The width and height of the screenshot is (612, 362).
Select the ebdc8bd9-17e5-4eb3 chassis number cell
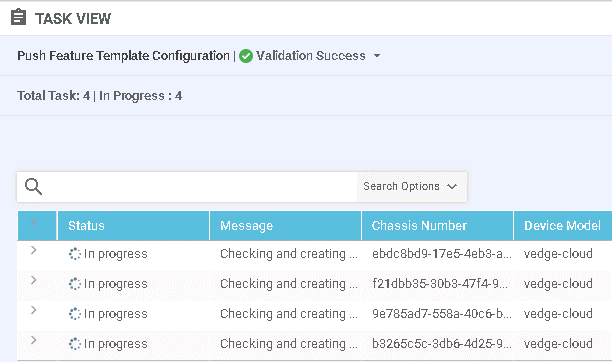pos(441,254)
